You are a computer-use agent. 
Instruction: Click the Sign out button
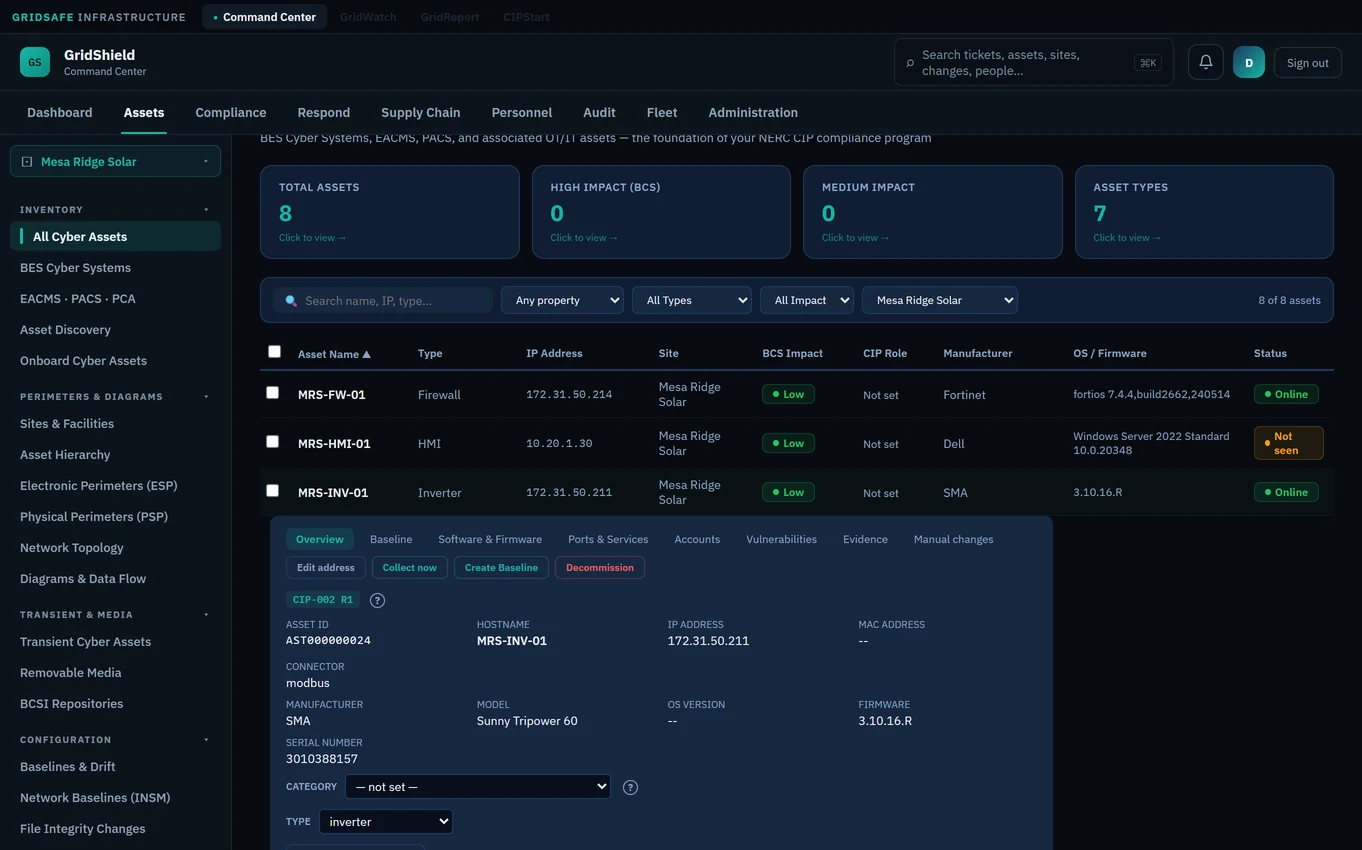pyautogui.click(x=1308, y=63)
